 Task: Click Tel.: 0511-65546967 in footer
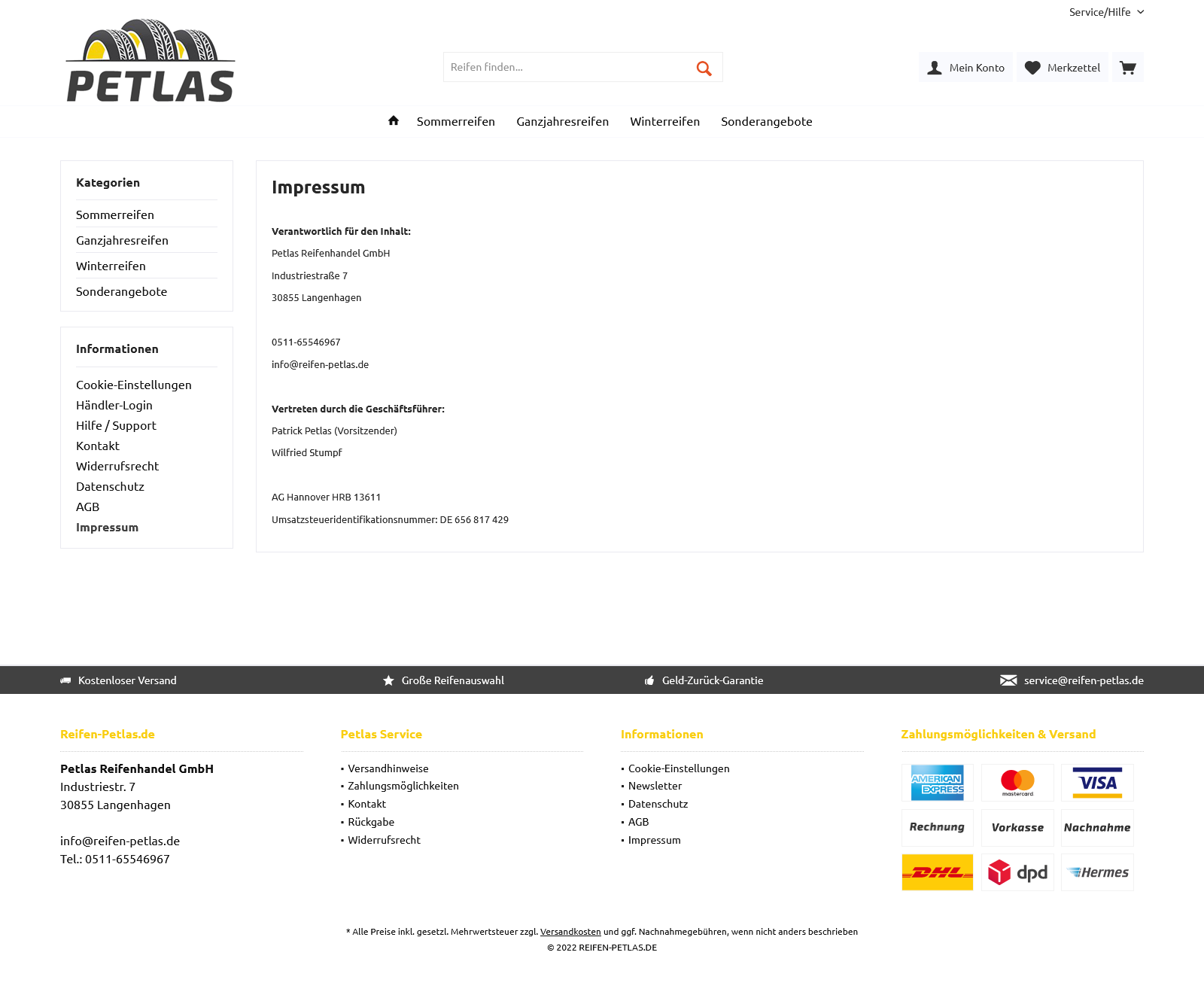(115, 859)
